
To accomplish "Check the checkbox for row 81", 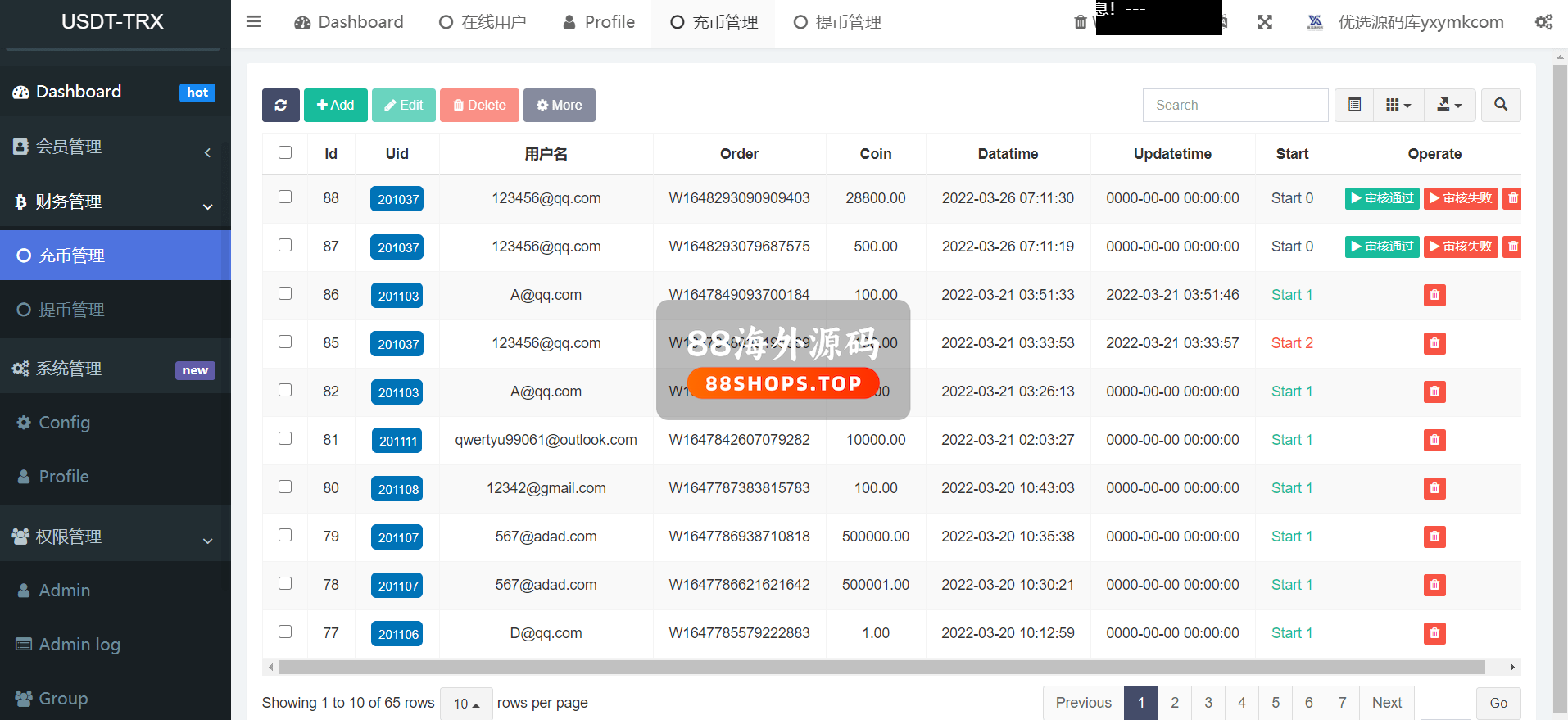I will [x=285, y=438].
